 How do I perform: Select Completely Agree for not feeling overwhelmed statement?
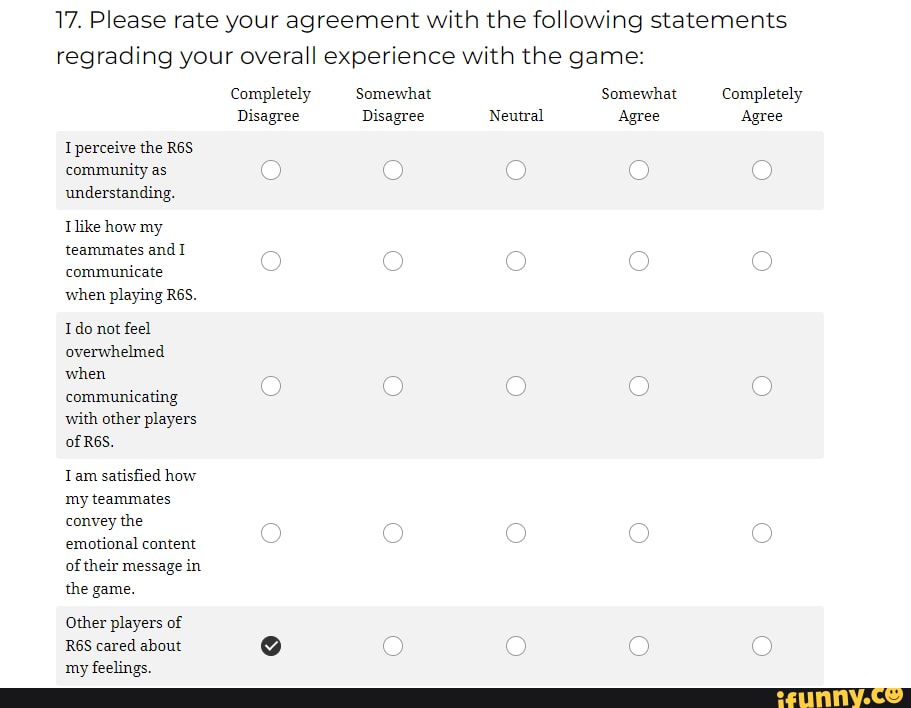(762, 386)
